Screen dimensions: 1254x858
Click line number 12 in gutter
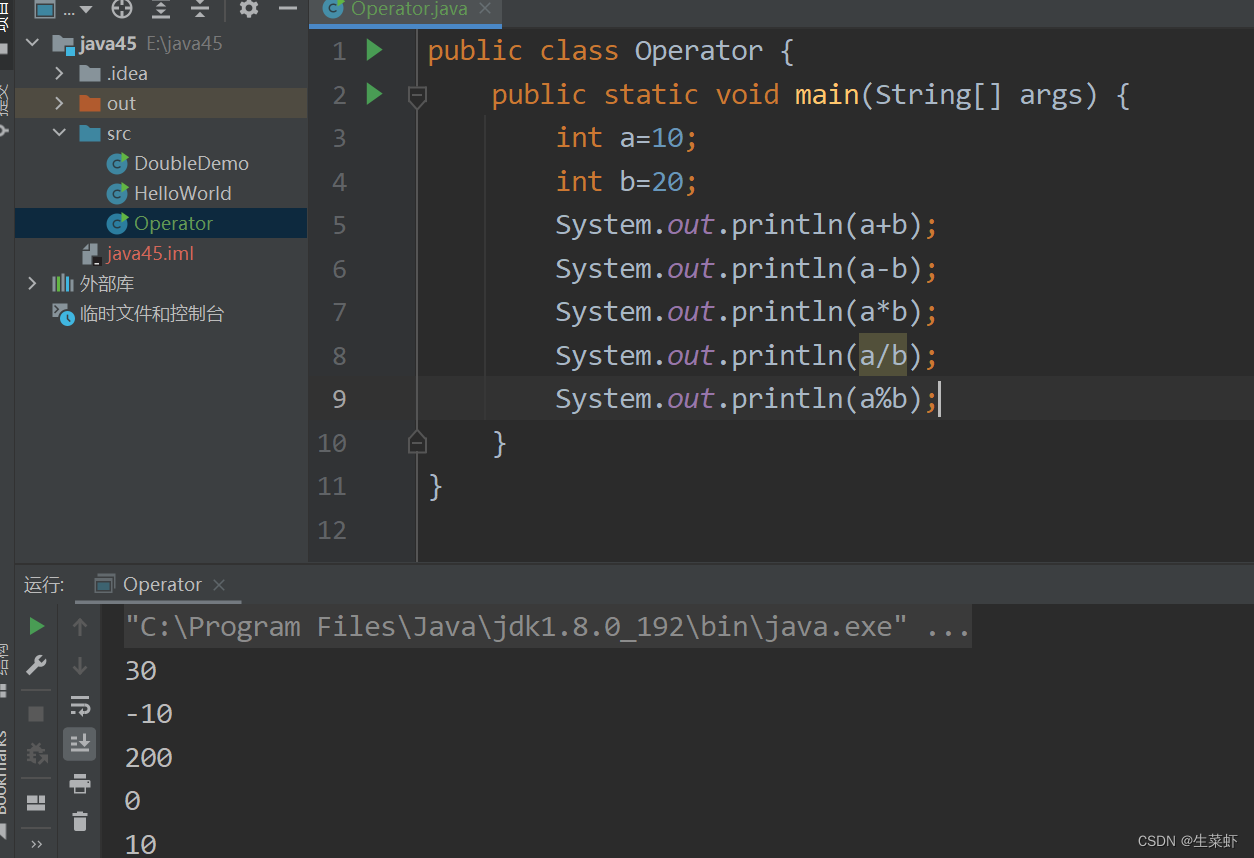(x=331, y=530)
